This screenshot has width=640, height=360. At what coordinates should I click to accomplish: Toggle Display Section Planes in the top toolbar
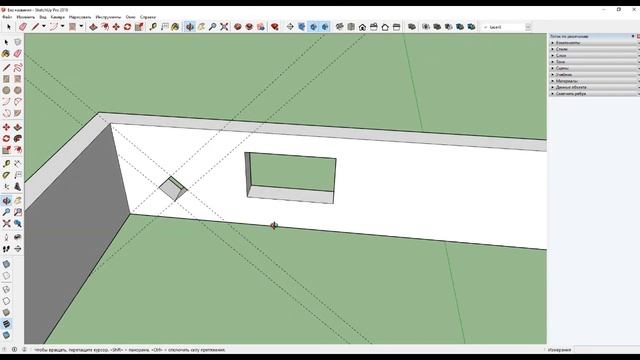[x=302, y=27]
